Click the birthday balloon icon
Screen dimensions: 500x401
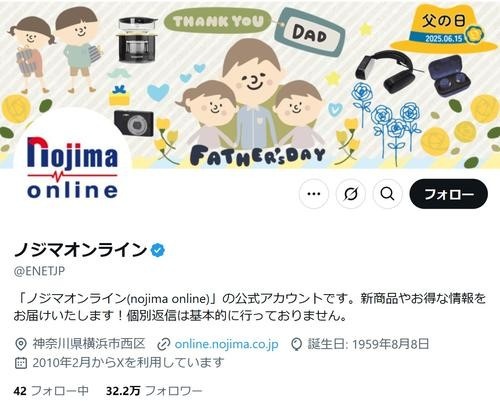[x=296, y=344]
